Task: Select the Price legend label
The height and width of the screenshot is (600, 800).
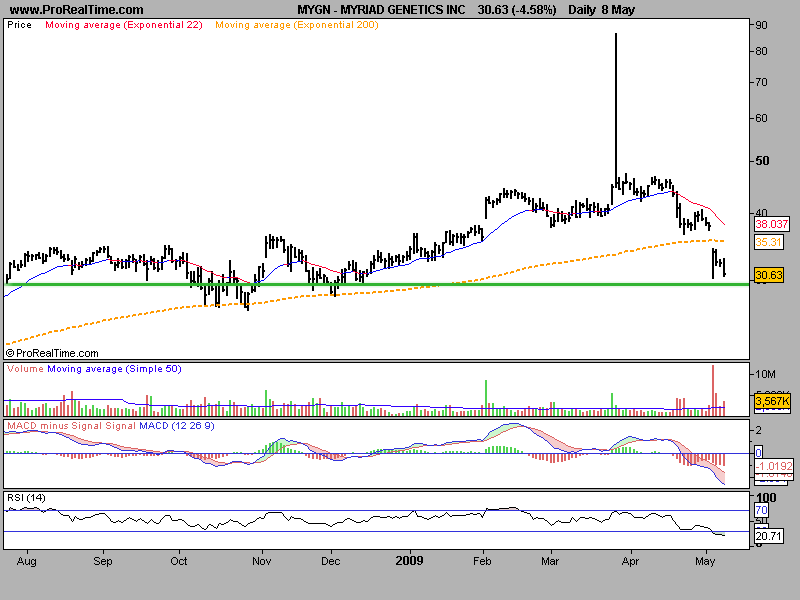Action: pos(19,24)
